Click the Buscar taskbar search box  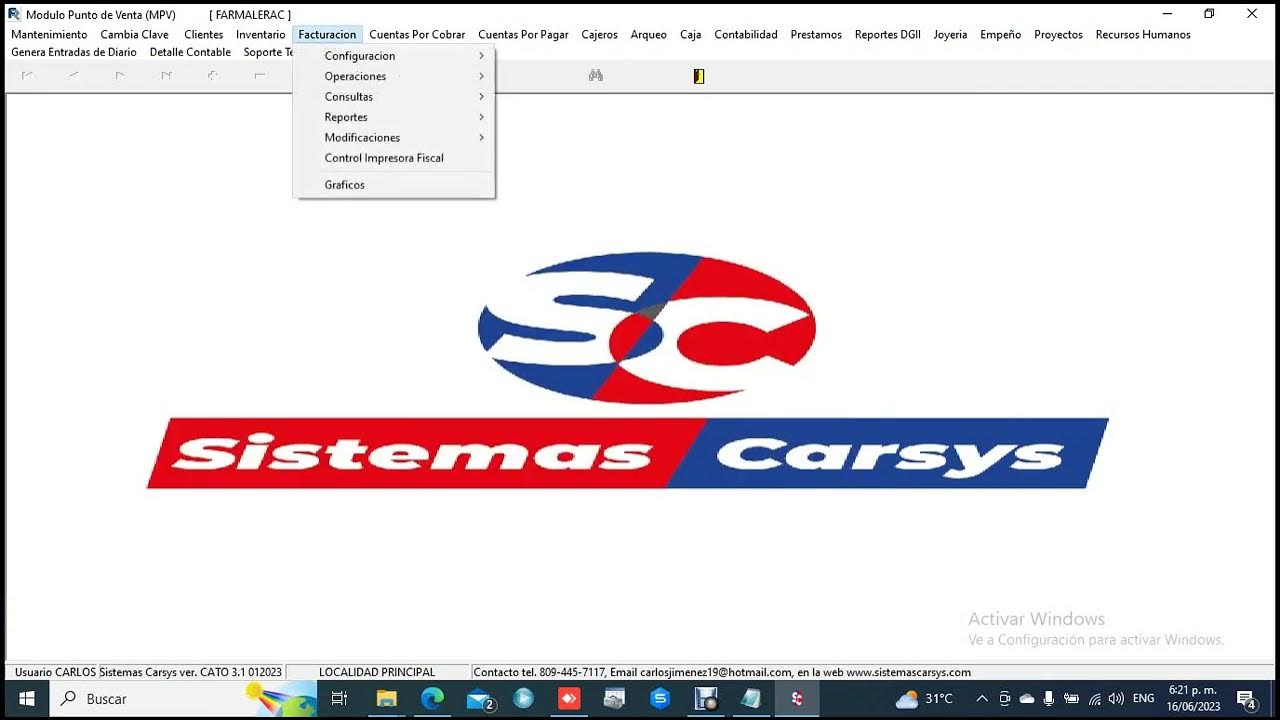(185, 699)
